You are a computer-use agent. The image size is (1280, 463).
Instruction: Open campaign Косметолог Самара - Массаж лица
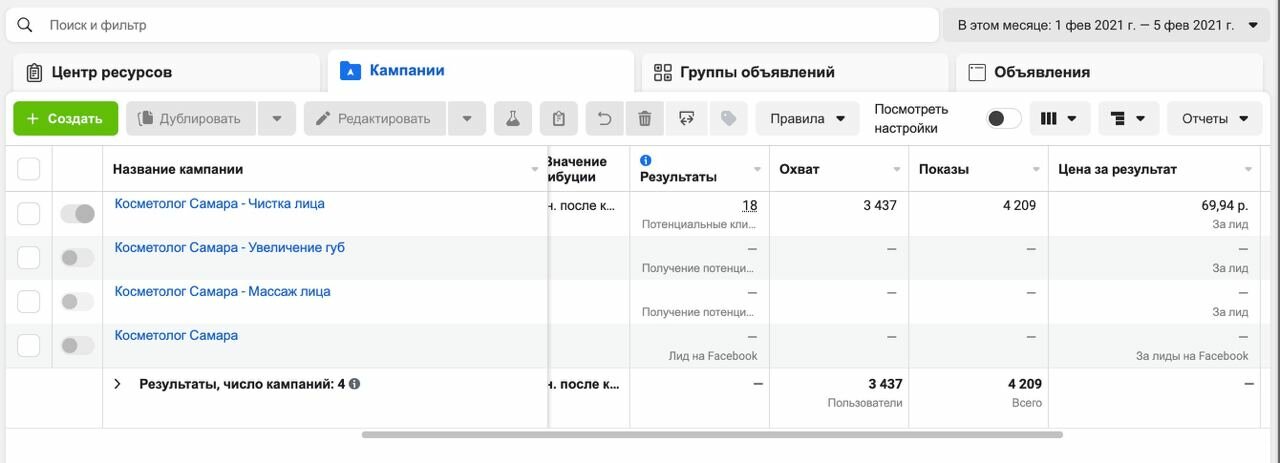223,292
